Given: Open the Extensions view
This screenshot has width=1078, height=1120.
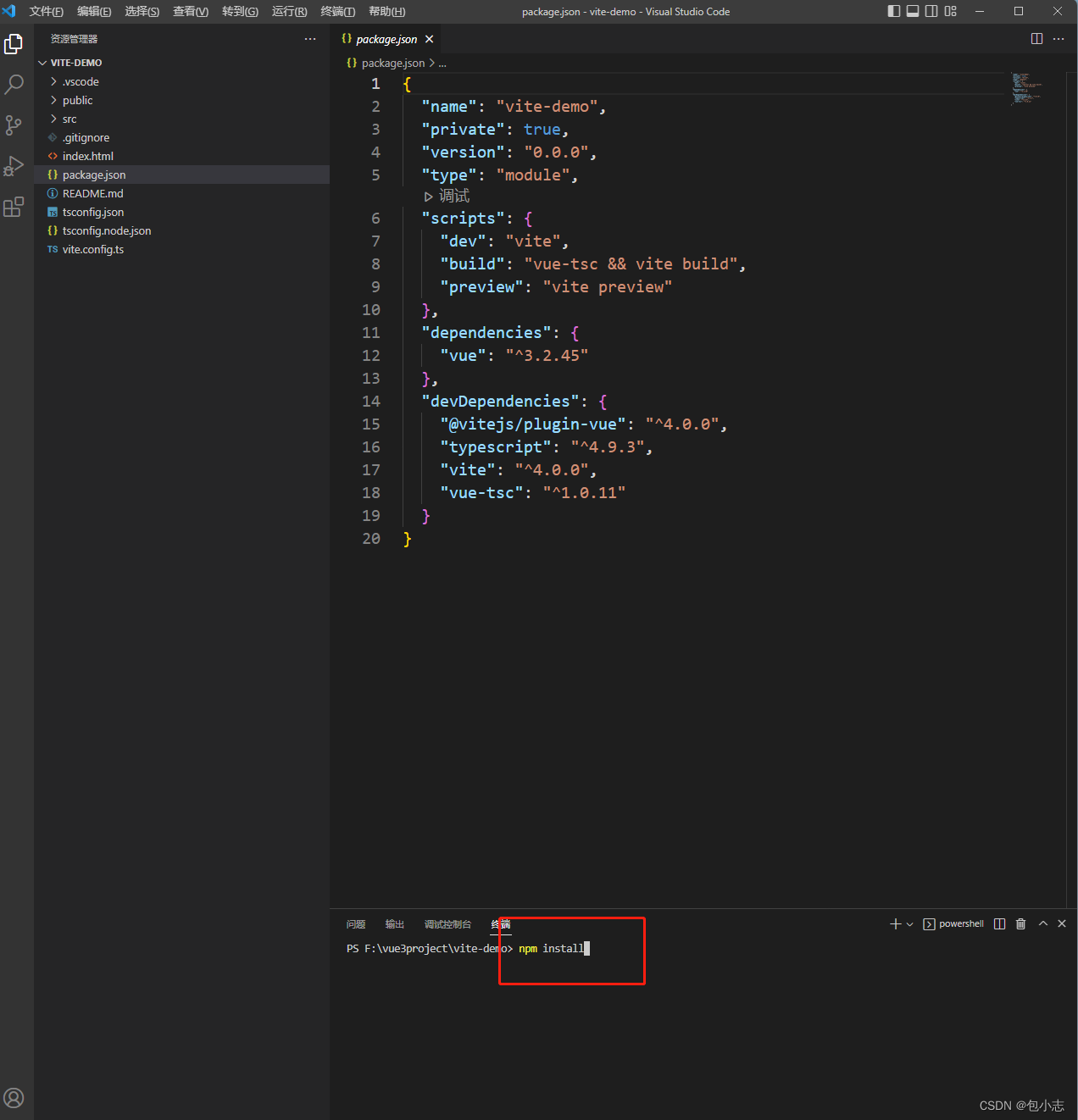Looking at the screenshot, I should (14, 207).
